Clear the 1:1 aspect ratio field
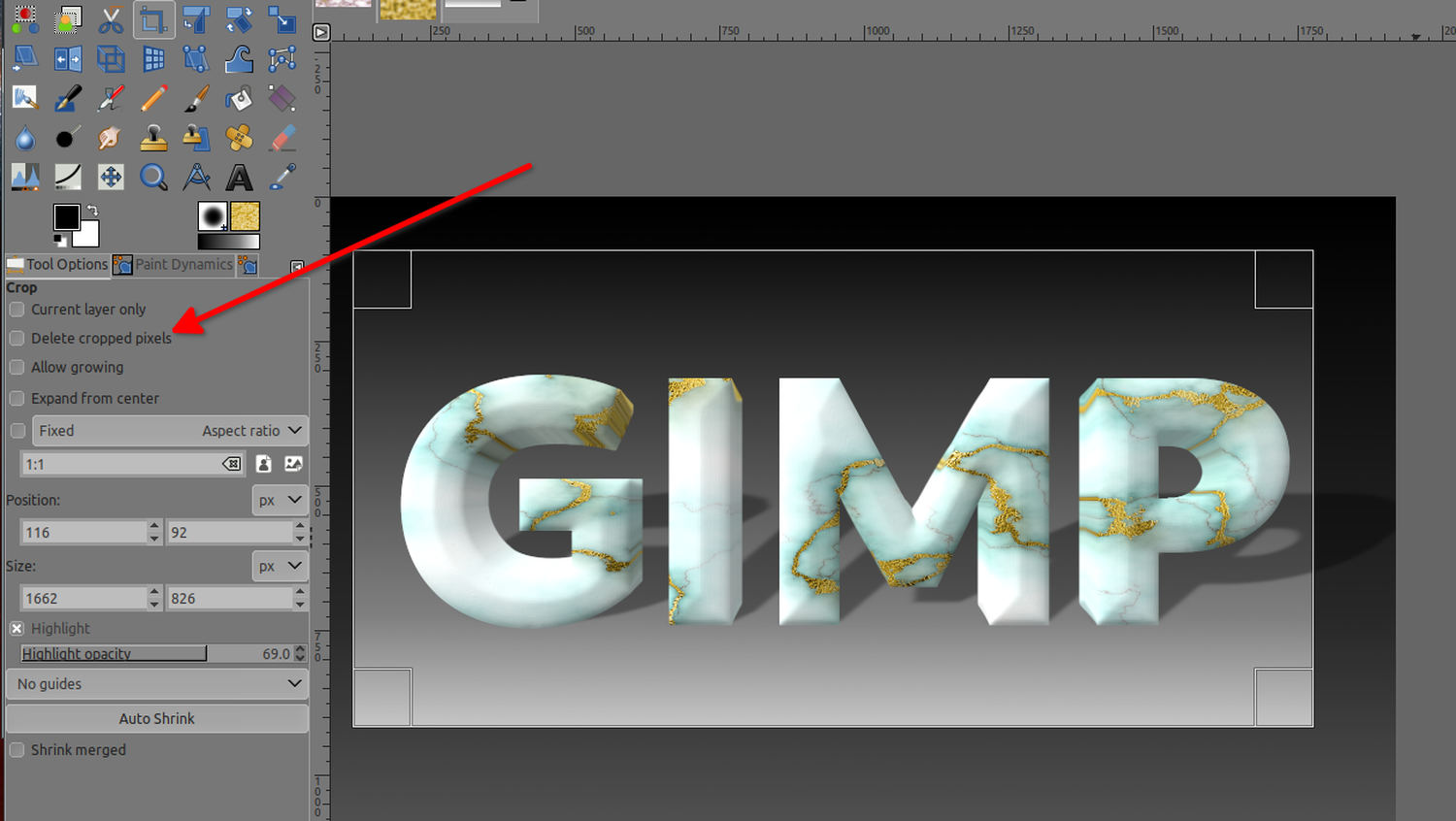The image size is (1456, 821). coord(231,464)
